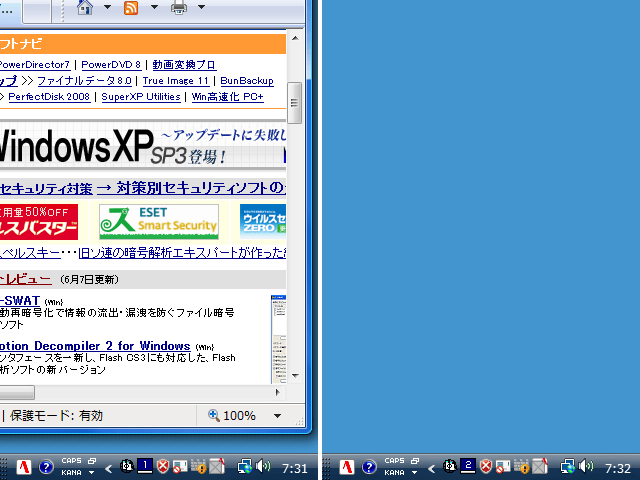
Task: Go to the browser Home page icon
Action: [85, 7]
